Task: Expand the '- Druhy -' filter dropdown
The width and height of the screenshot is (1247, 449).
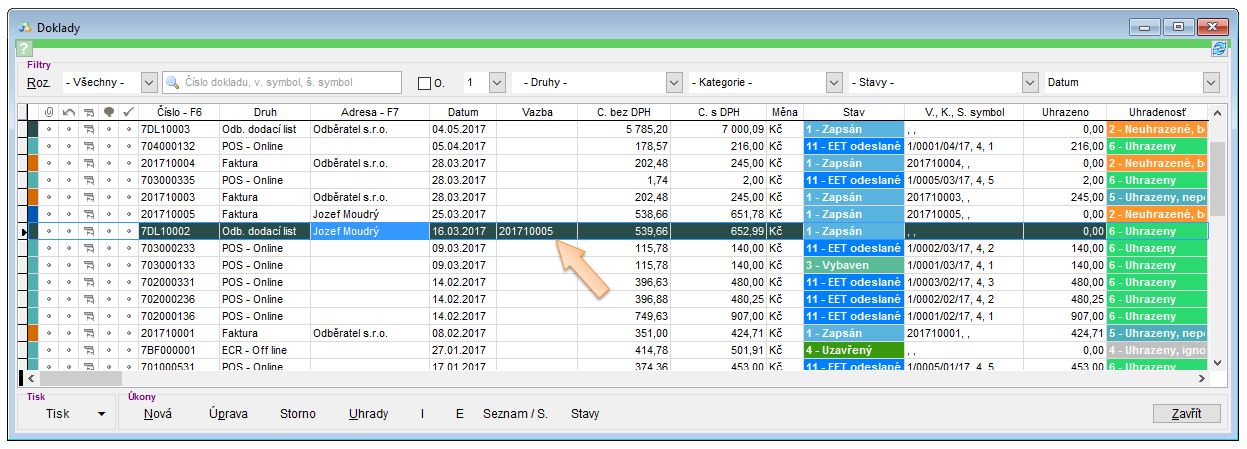Action: pos(674,83)
